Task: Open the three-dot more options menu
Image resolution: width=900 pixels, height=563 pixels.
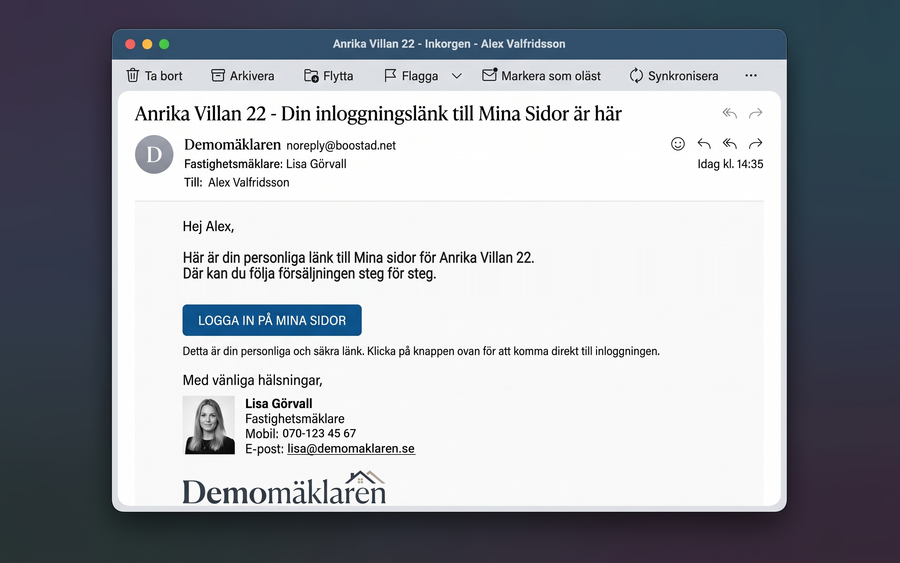Action: 751,75
